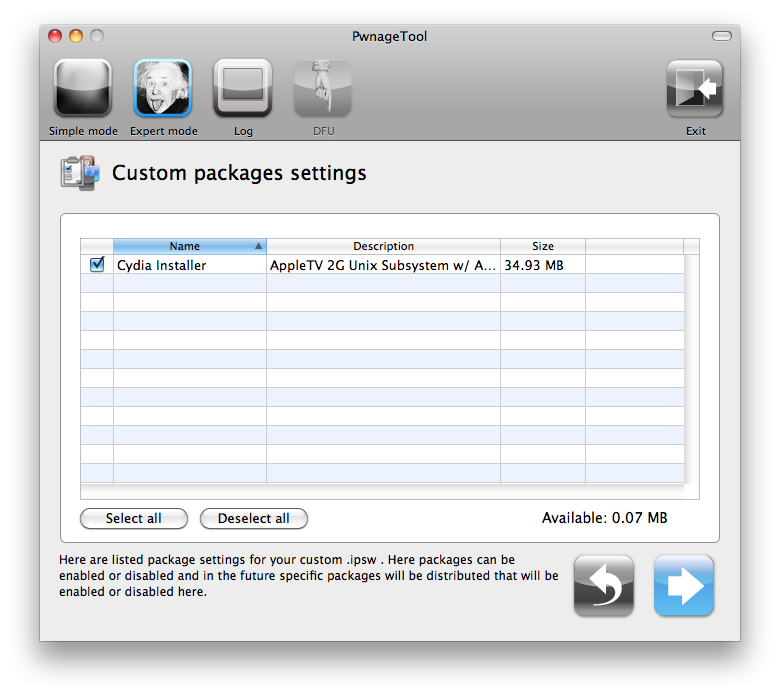The image size is (780, 696).
Task: Click the Select all button
Action: (x=134, y=518)
